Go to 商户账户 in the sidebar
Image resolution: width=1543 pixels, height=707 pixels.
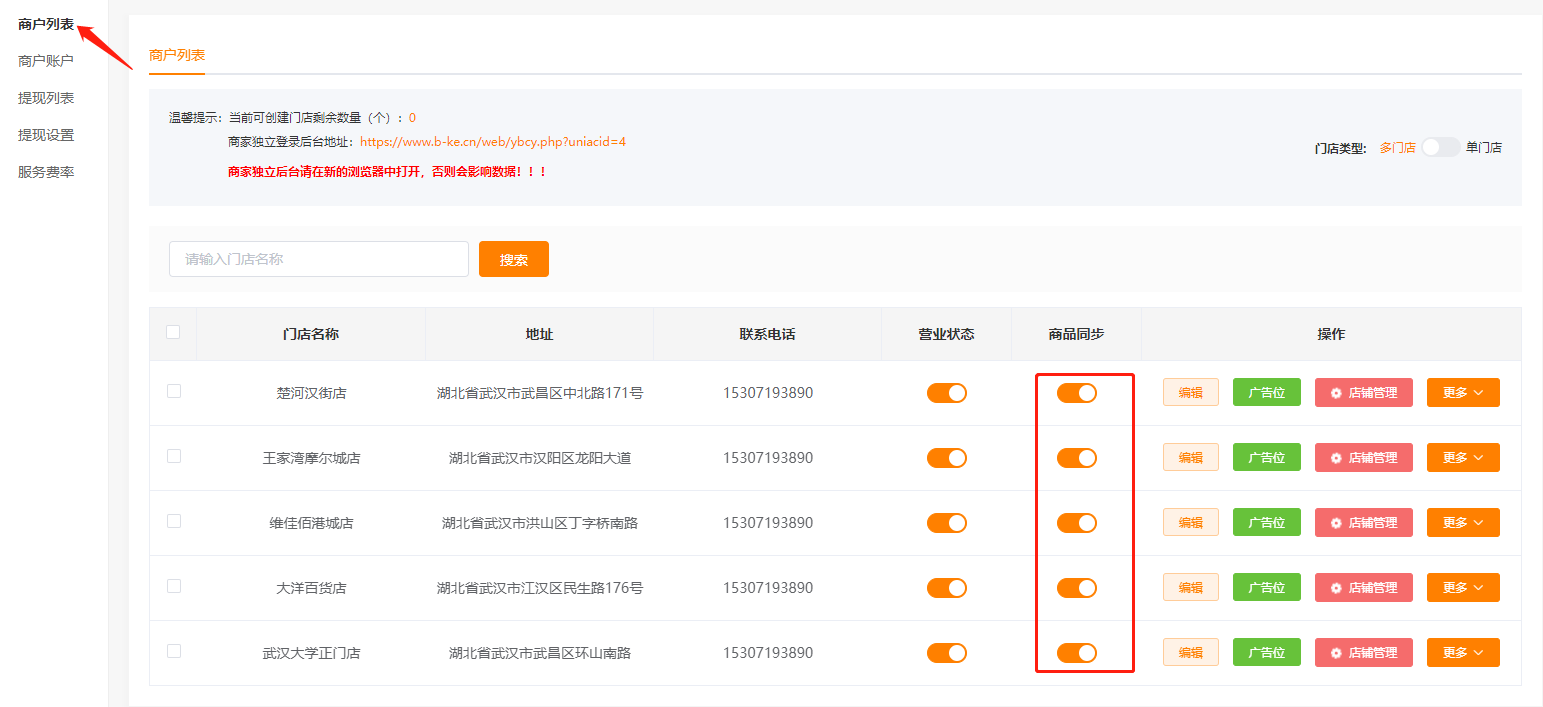tap(46, 61)
